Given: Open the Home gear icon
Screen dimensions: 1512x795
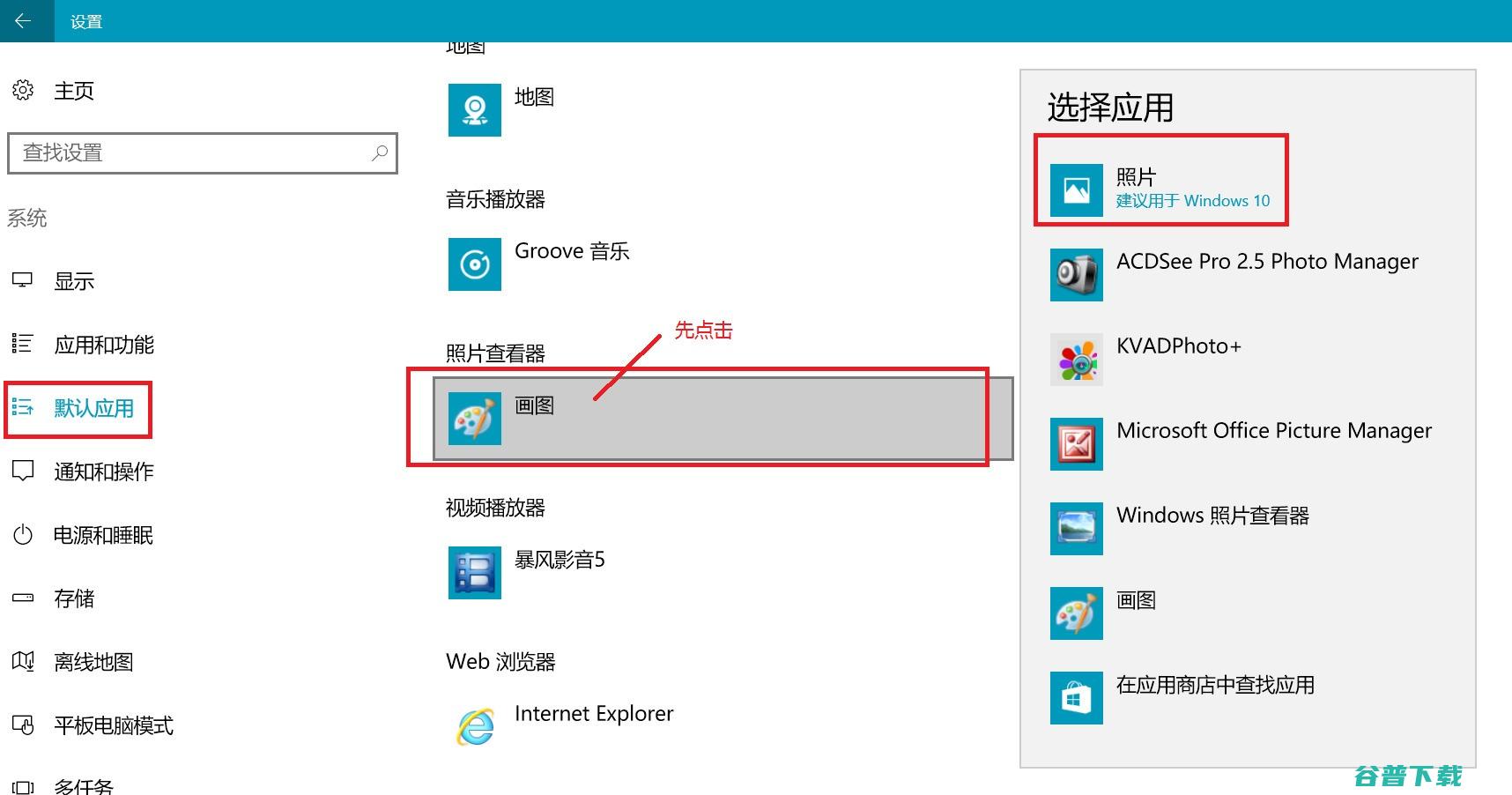Looking at the screenshot, I should [23, 90].
